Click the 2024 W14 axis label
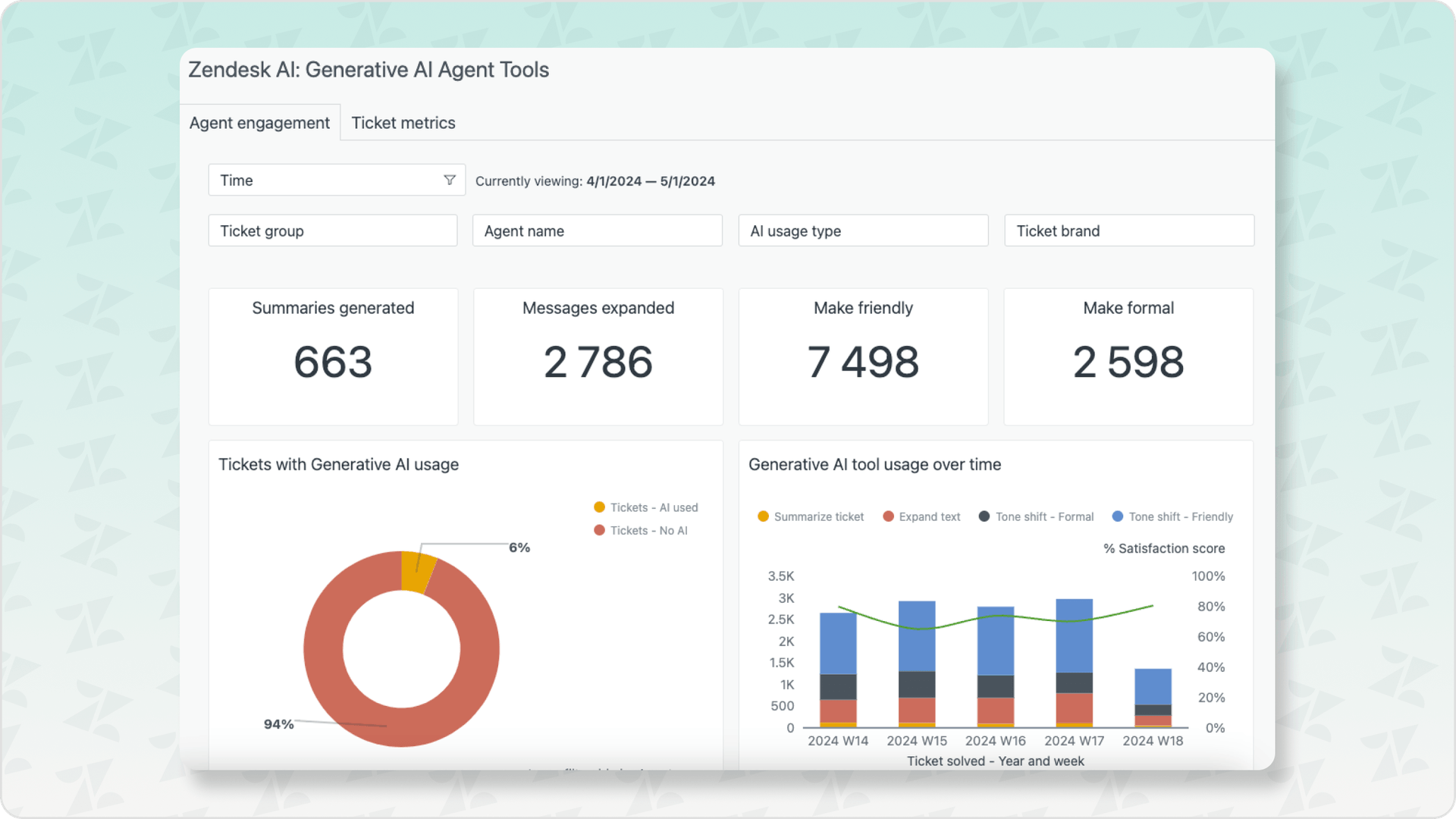This screenshot has width=1456, height=819. 838,741
